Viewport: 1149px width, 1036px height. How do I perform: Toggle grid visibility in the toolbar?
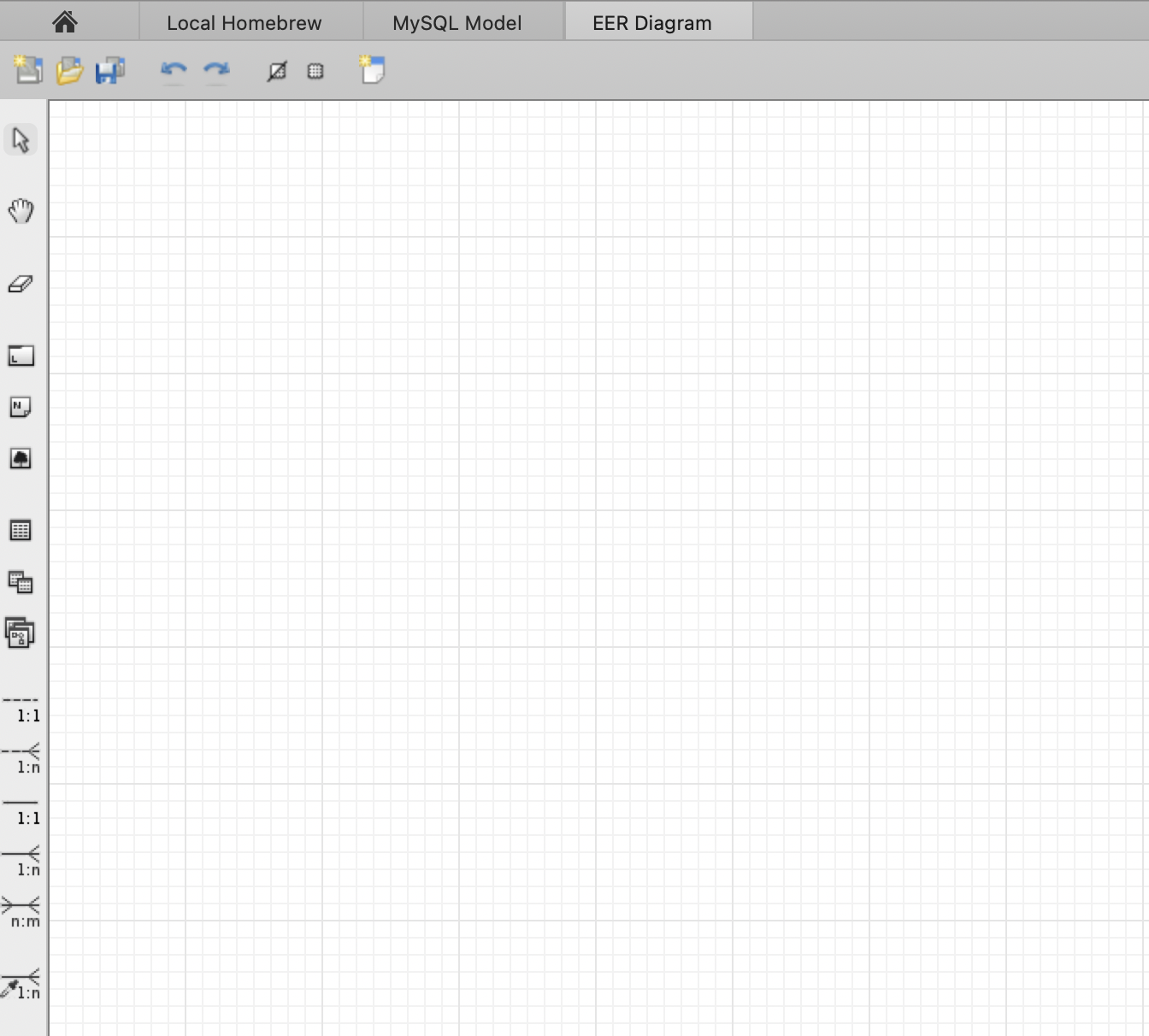(x=315, y=72)
